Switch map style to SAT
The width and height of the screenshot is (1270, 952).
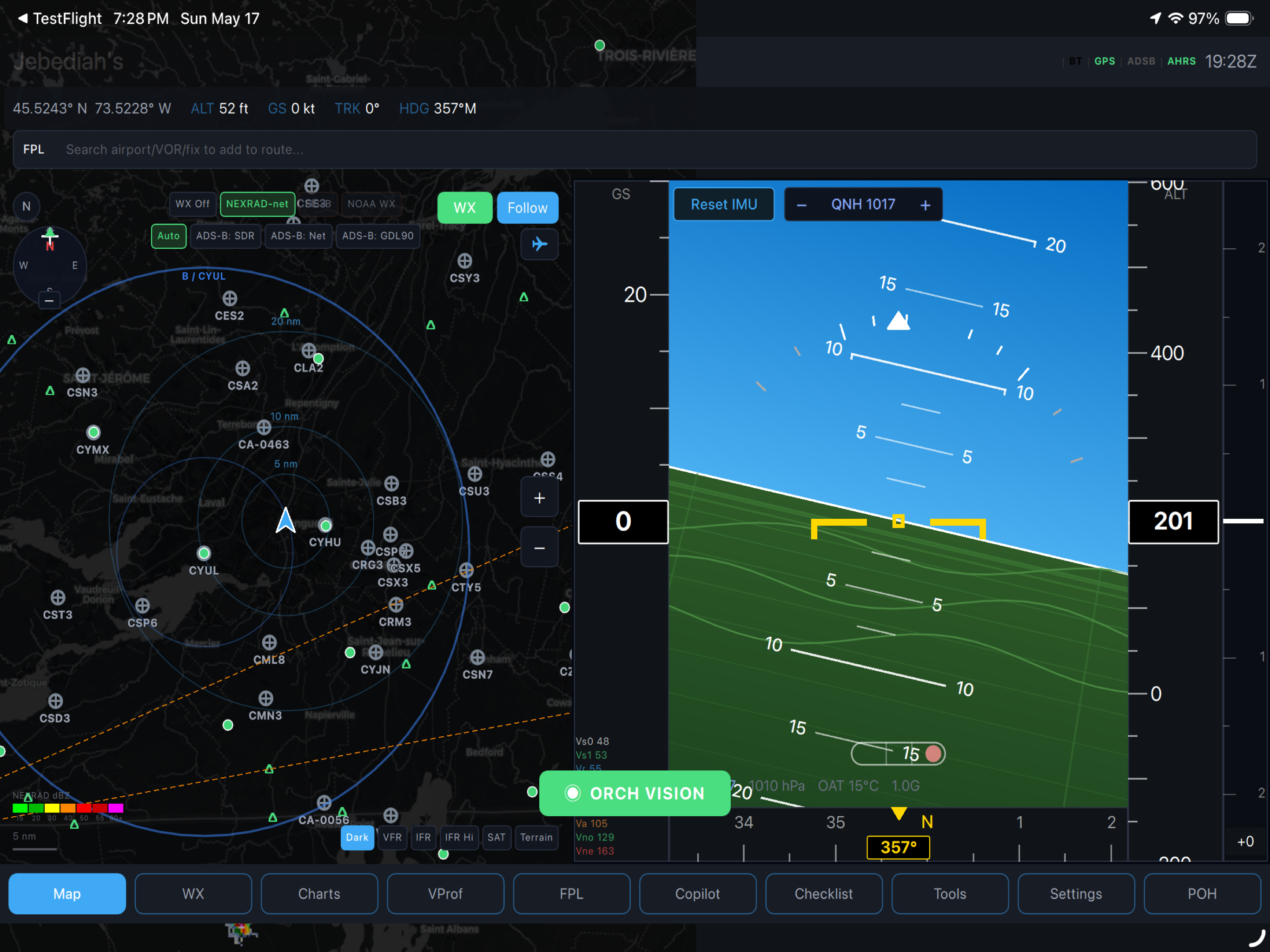coord(496,838)
